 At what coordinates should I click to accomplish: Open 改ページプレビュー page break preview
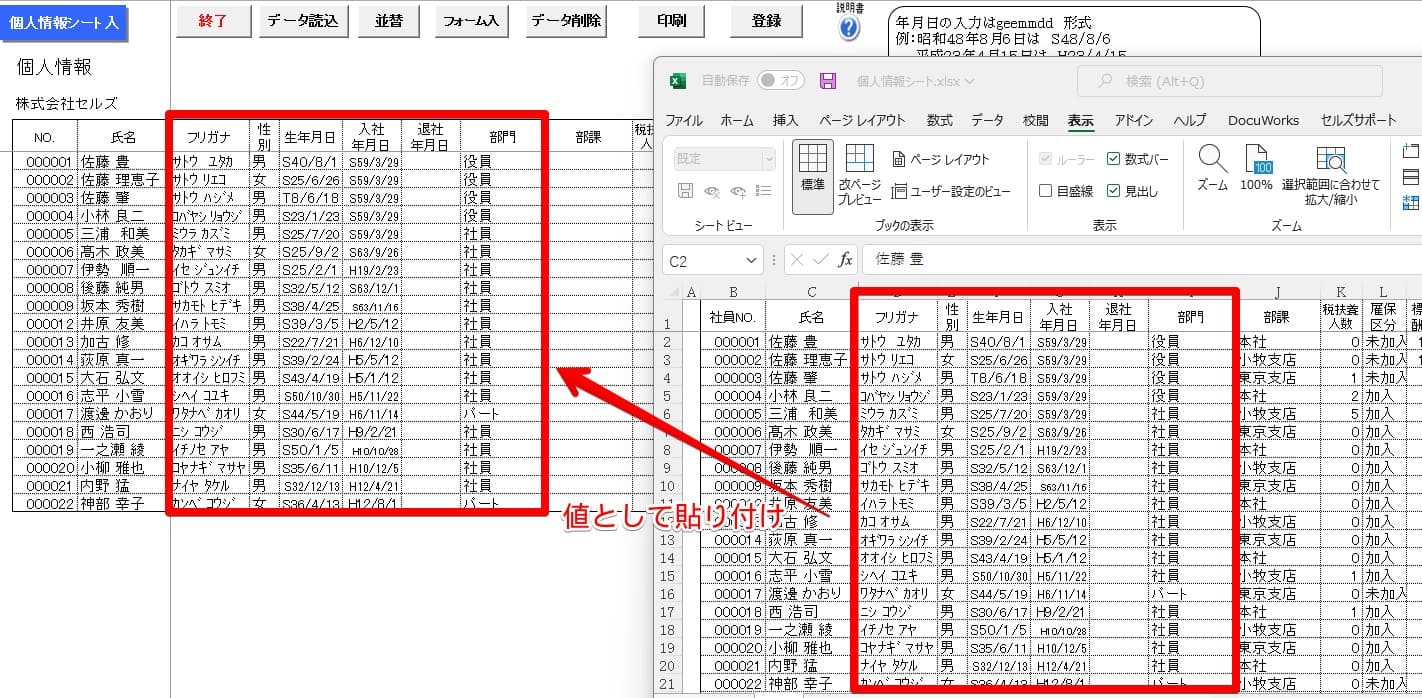[860, 176]
